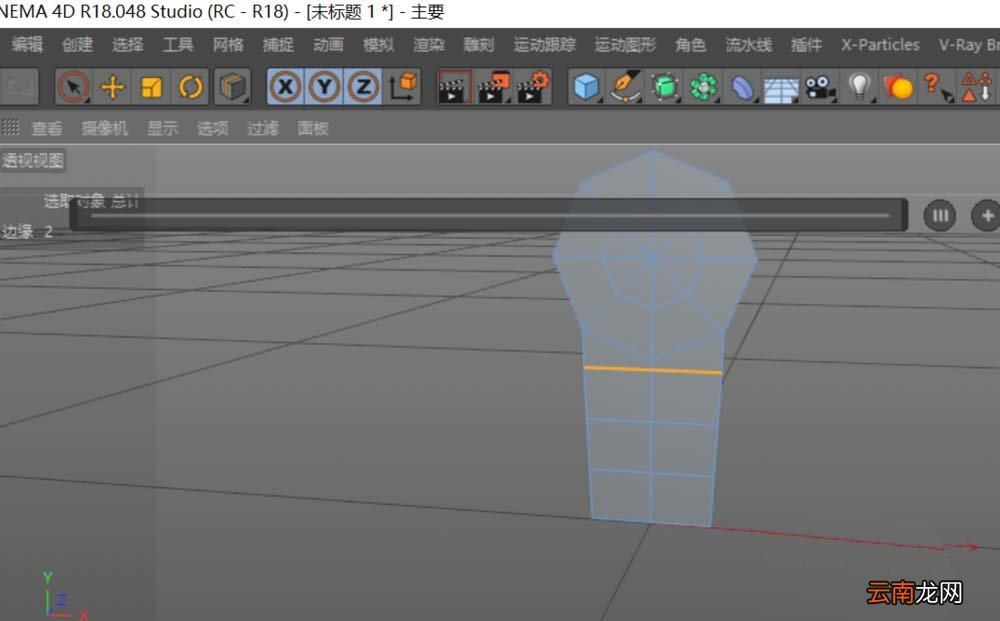Click the viewport menu grip dots icon
1000x621 pixels.
[x=11, y=127]
